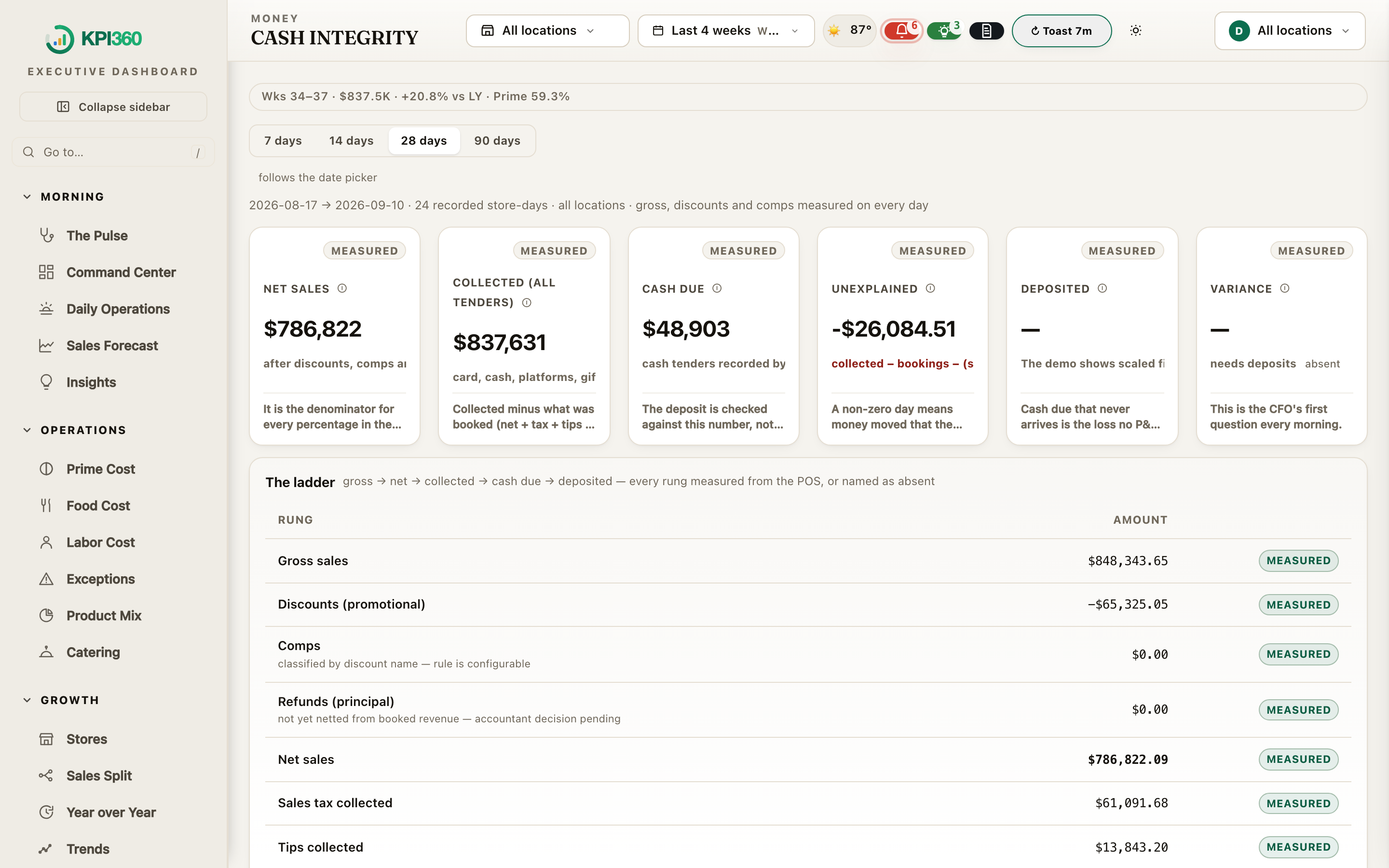Click the KPI360 logo

coord(94,39)
